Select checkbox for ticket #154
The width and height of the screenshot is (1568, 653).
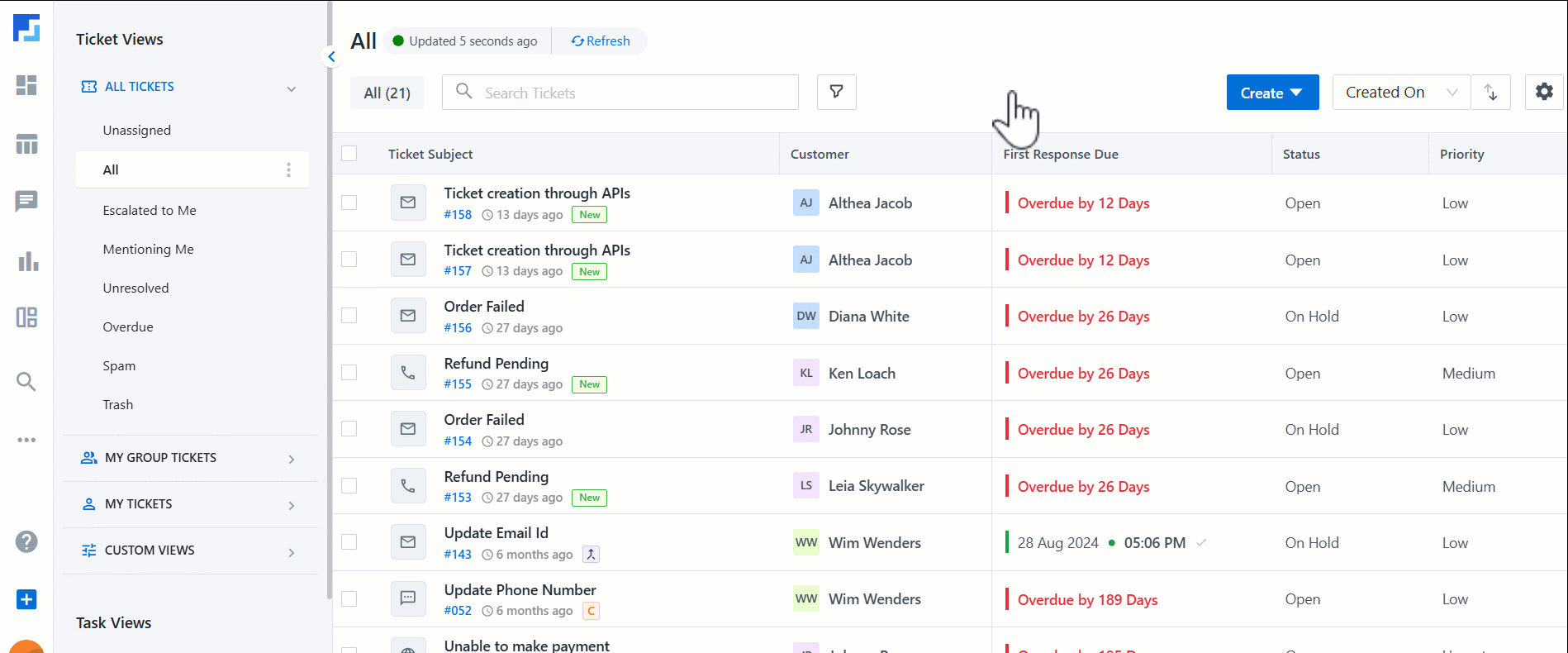pyautogui.click(x=349, y=428)
